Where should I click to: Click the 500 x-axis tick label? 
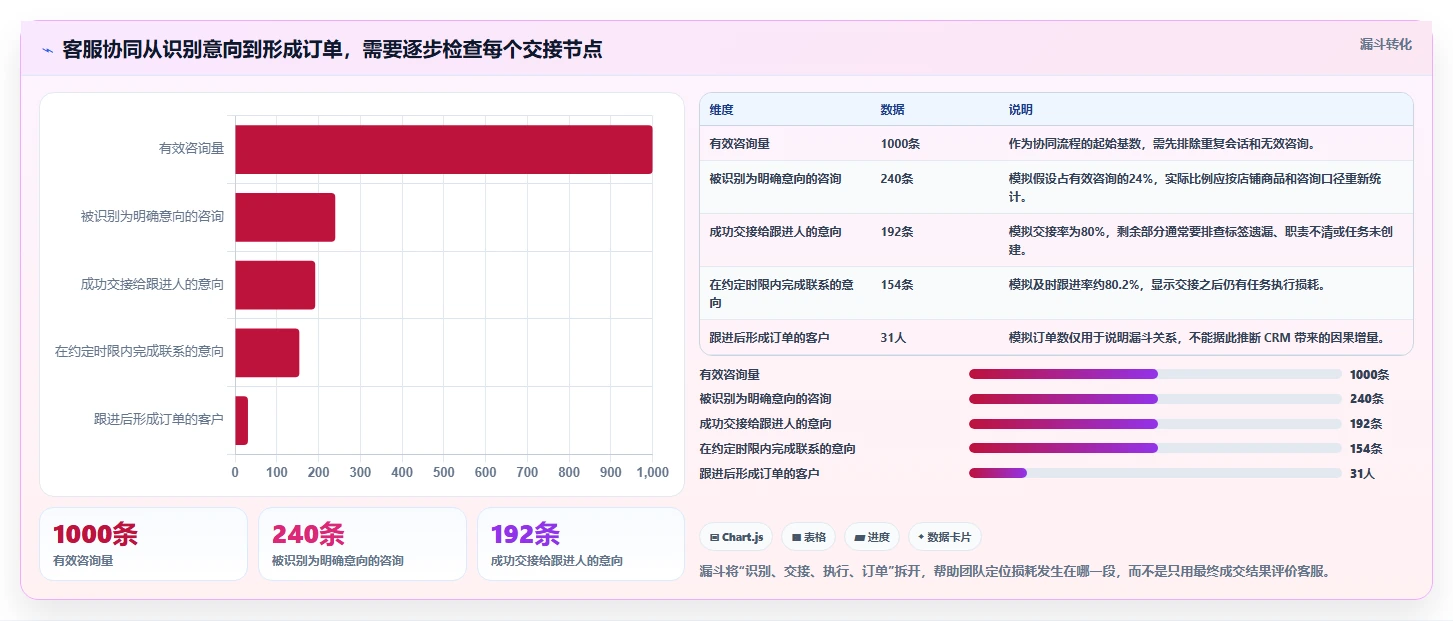pos(444,473)
